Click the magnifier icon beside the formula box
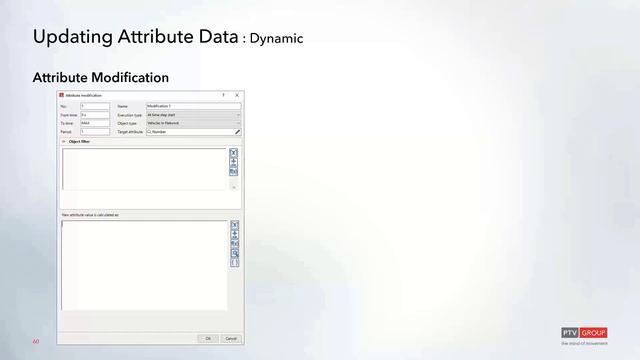 pos(235,253)
